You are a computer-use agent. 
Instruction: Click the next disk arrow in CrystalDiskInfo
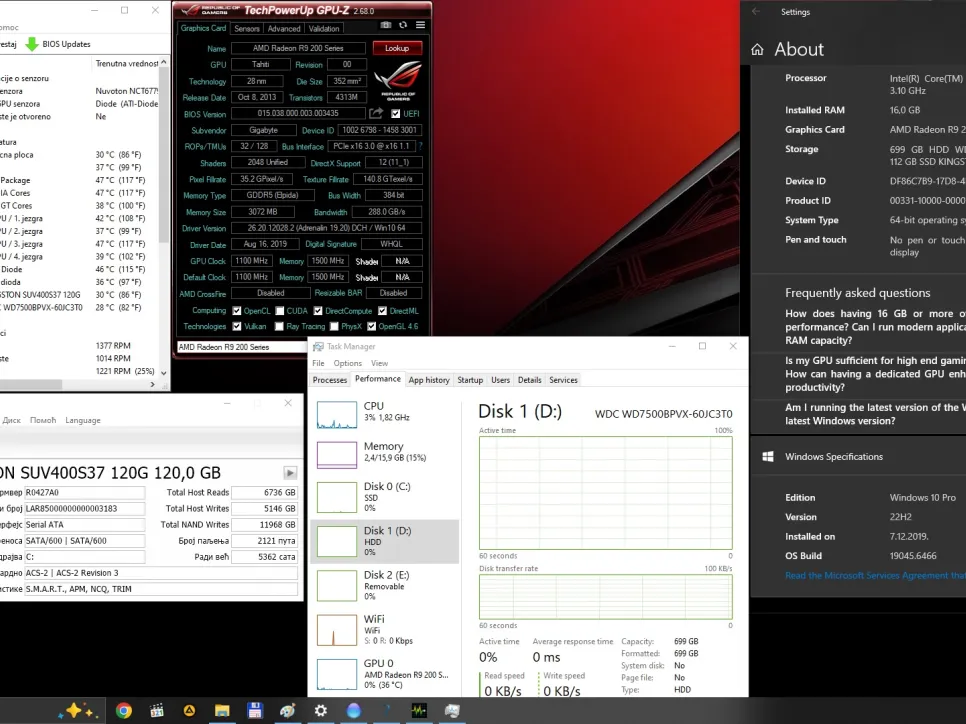click(290, 473)
